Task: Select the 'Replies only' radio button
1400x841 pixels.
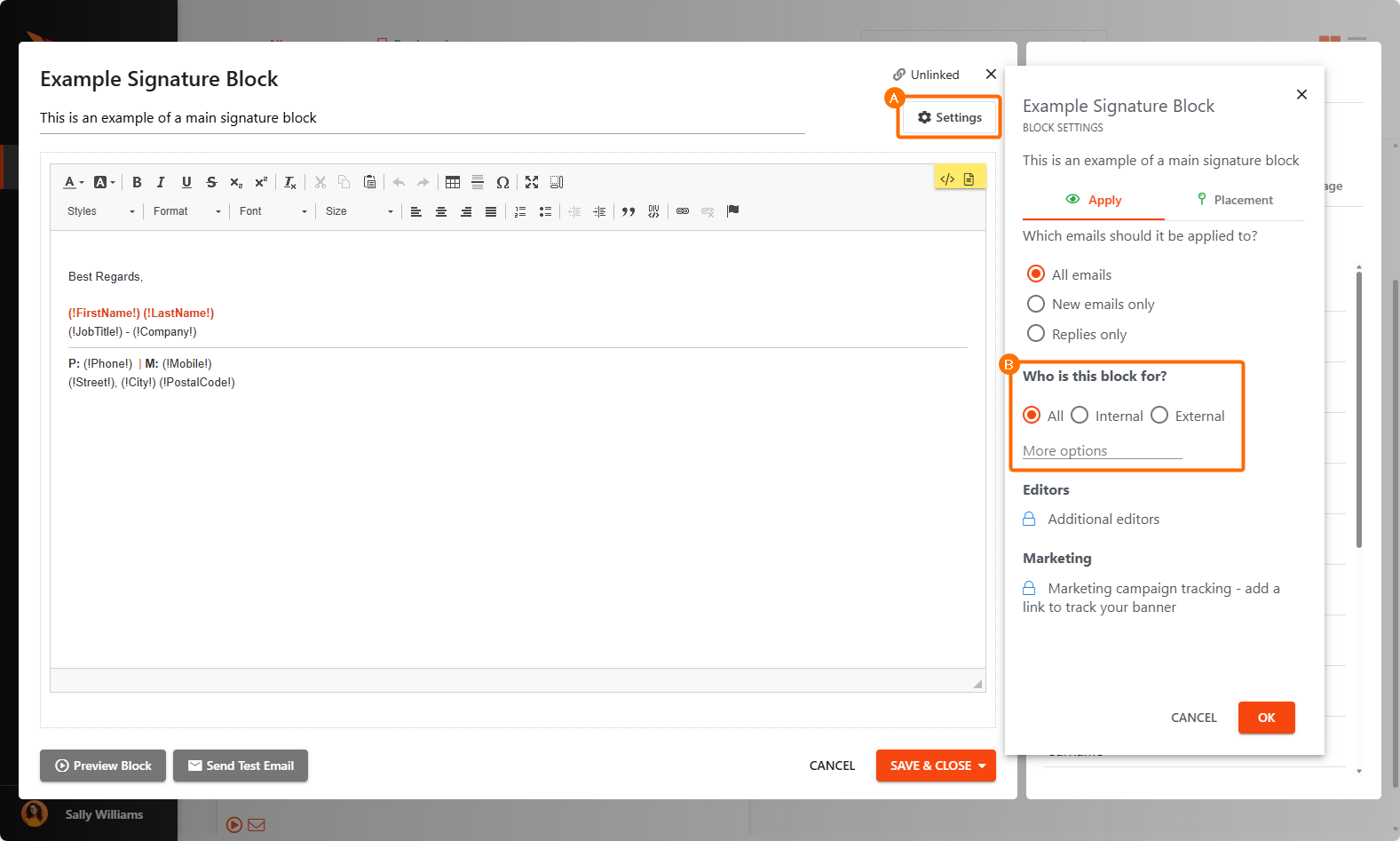Action: (1036, 334)
